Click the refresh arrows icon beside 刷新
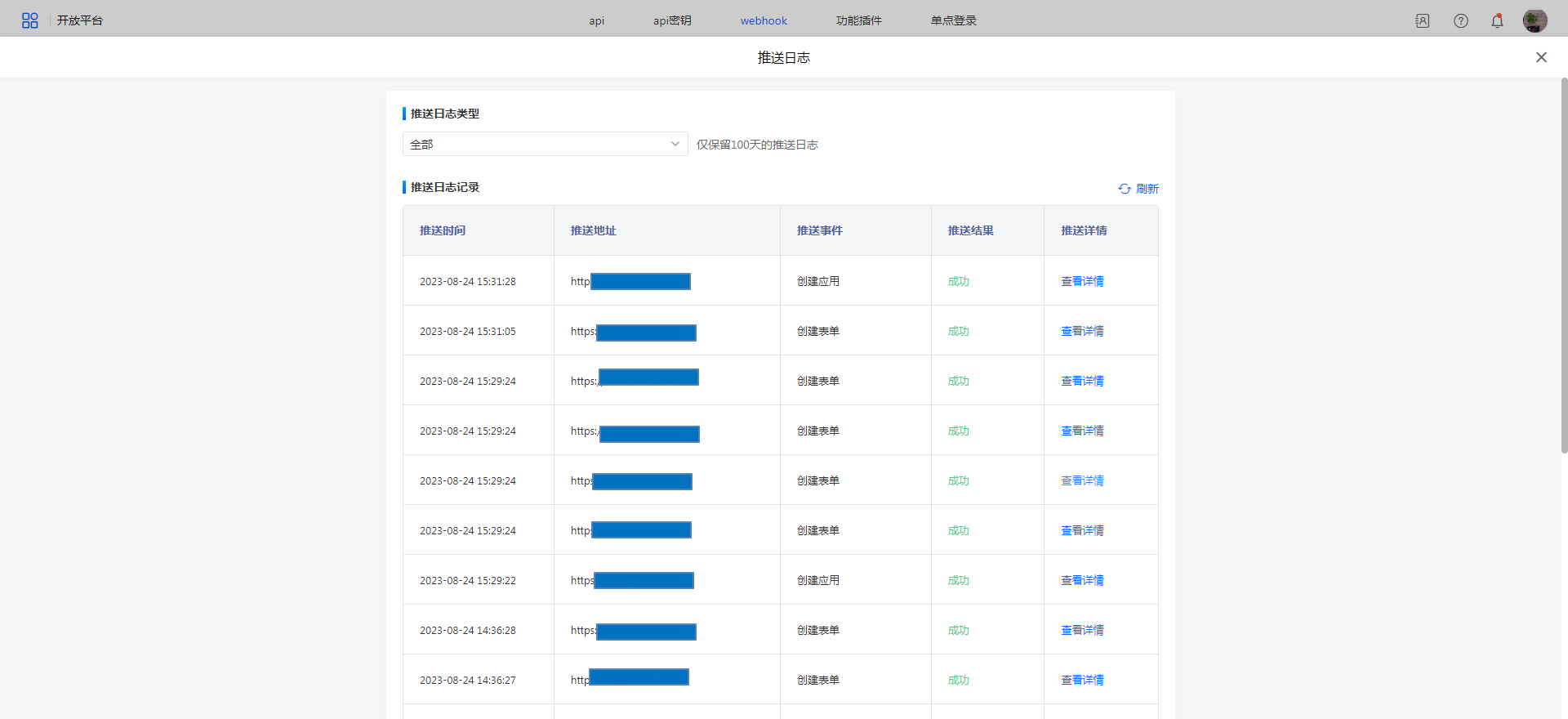The image size is (1568, 719). 1125,189
